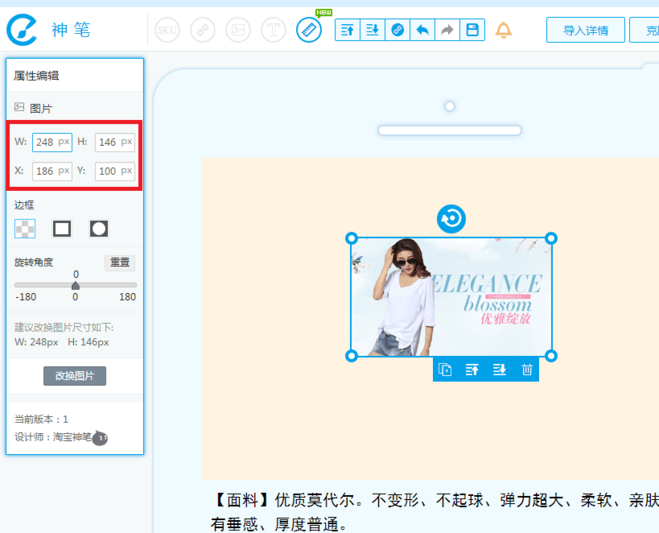Click the save disk icon
Screen dimensions: 659x533
[472, 30]
